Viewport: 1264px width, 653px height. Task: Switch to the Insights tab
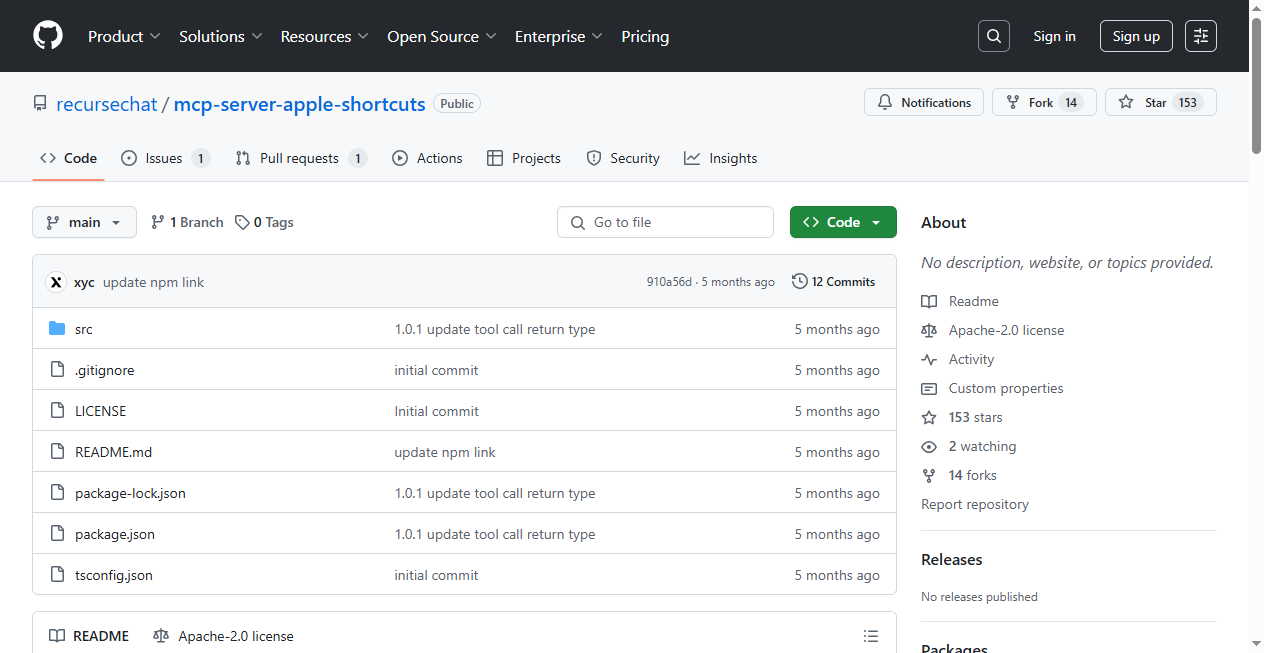721,158
